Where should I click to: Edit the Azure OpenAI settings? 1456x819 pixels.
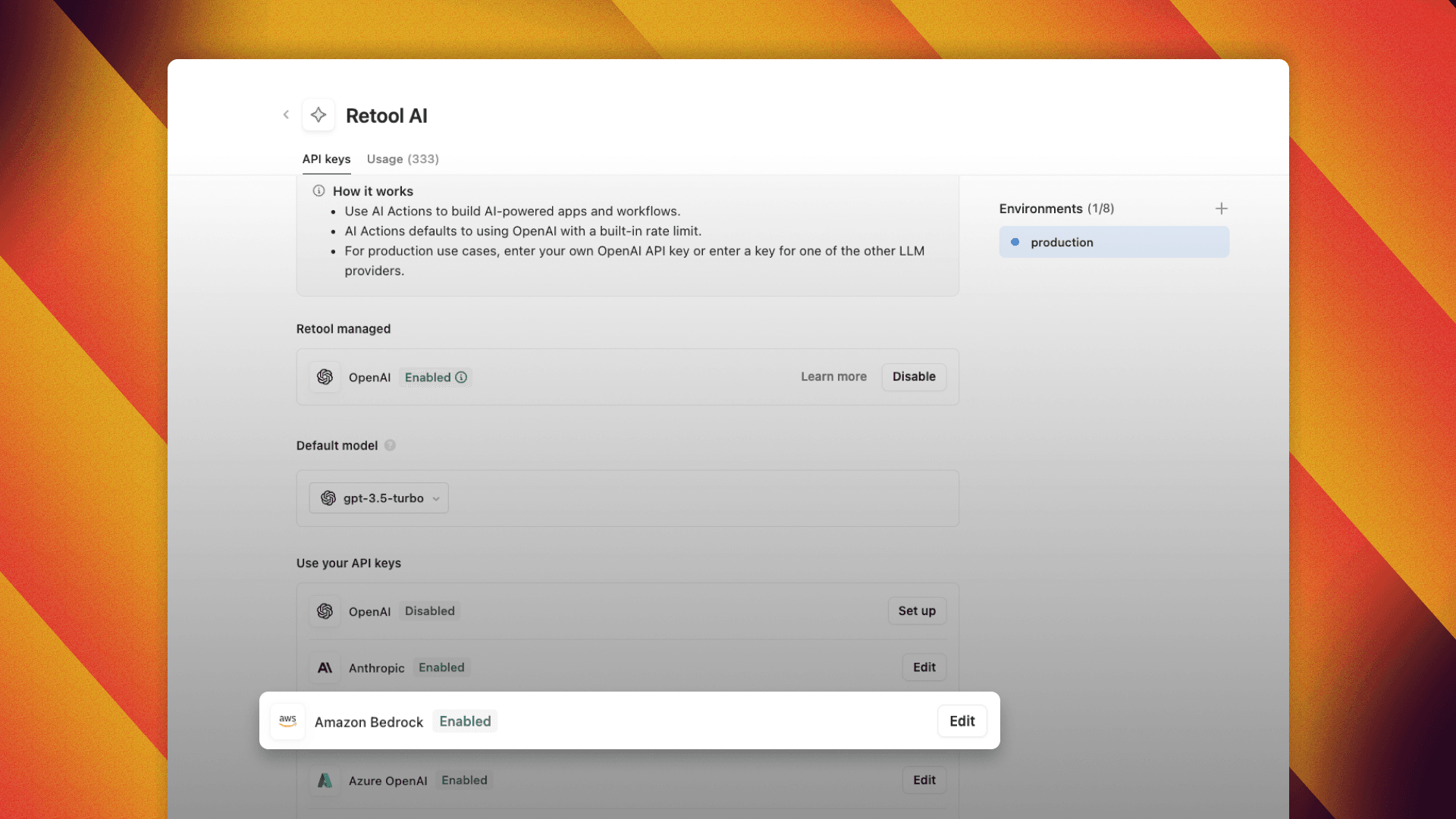(x=924, y=780)
